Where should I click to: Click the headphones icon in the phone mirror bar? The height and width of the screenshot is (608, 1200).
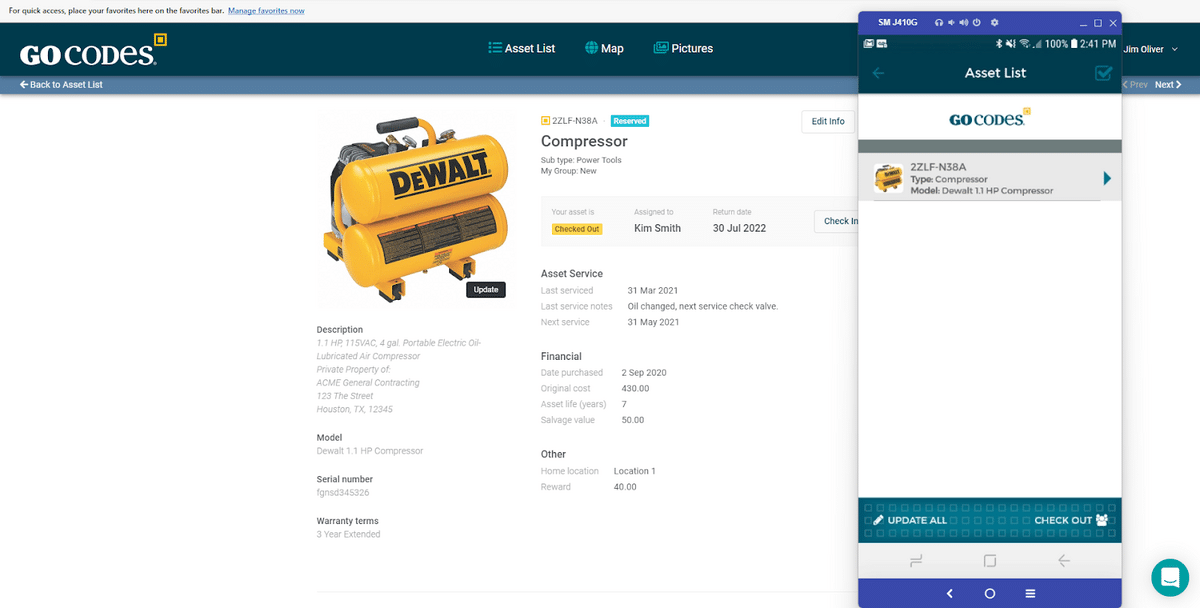tap(939, 22)
